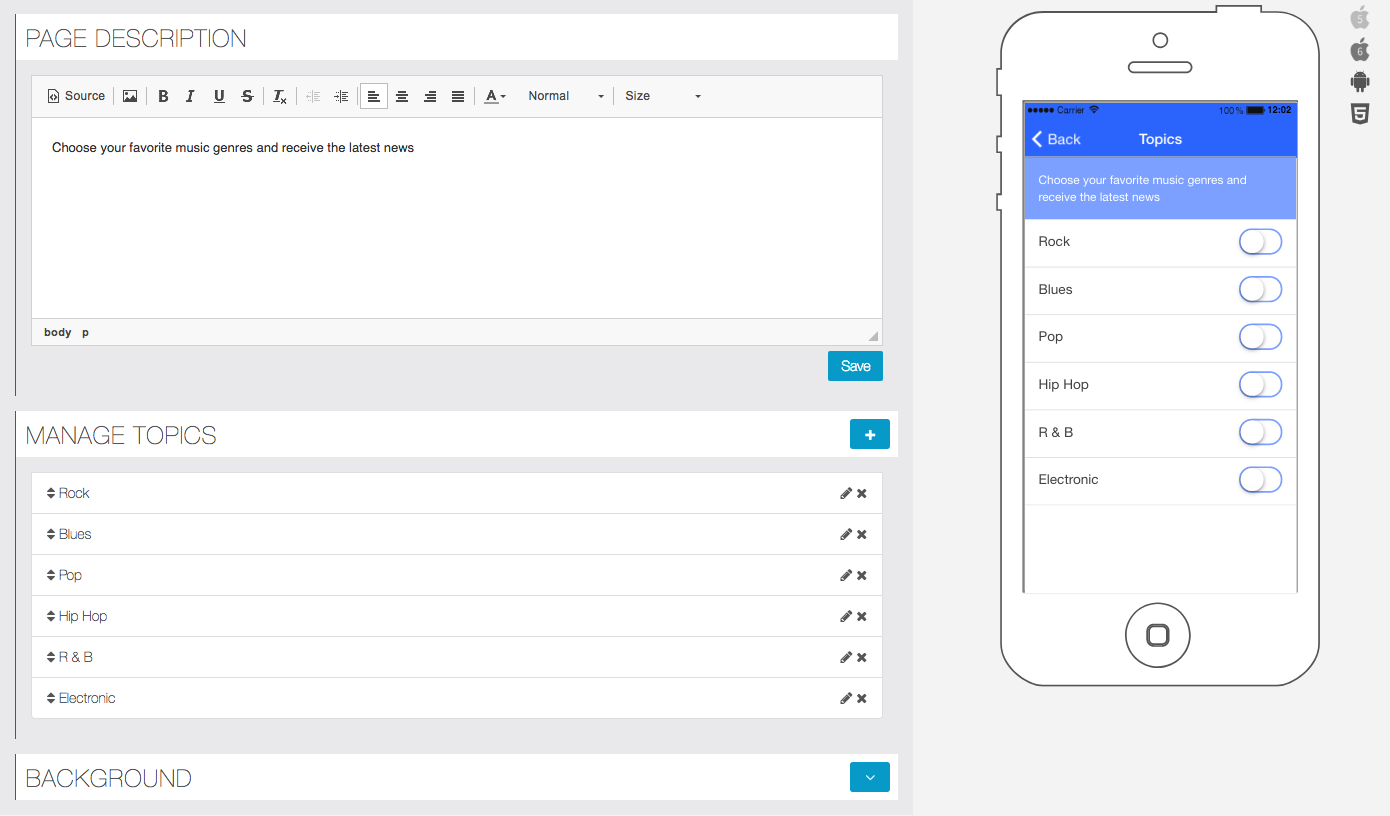The width and height of the screenshot is (1390, 816).
Task: Click the reorder handle for Rock
Action: point(51,493)
